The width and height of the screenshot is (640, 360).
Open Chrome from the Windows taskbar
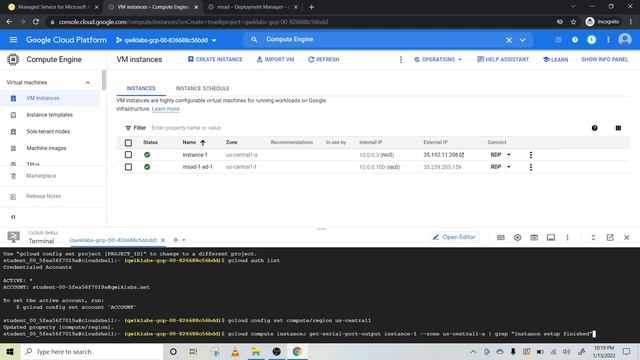pyautogui.click(x=297, y=351)
